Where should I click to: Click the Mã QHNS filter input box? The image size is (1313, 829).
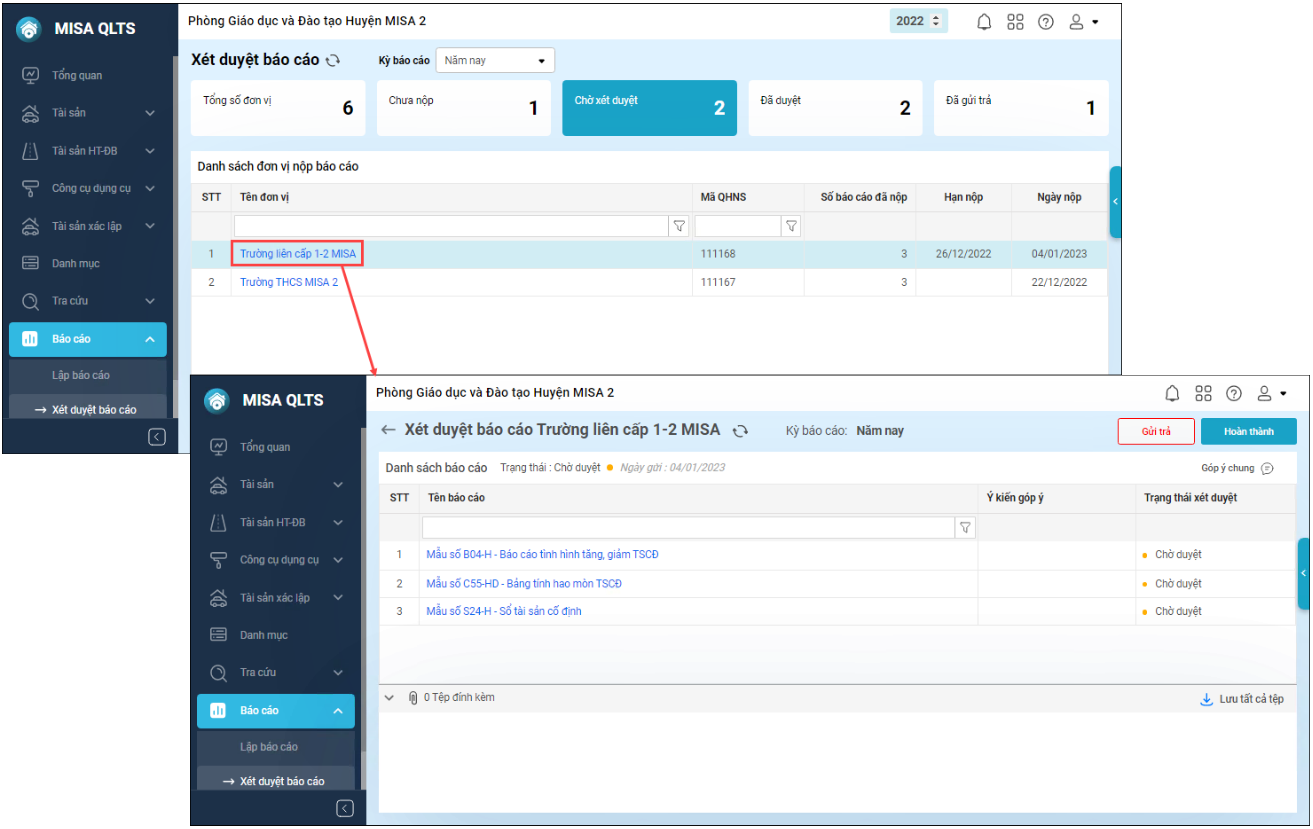click(x=738, y=226)
